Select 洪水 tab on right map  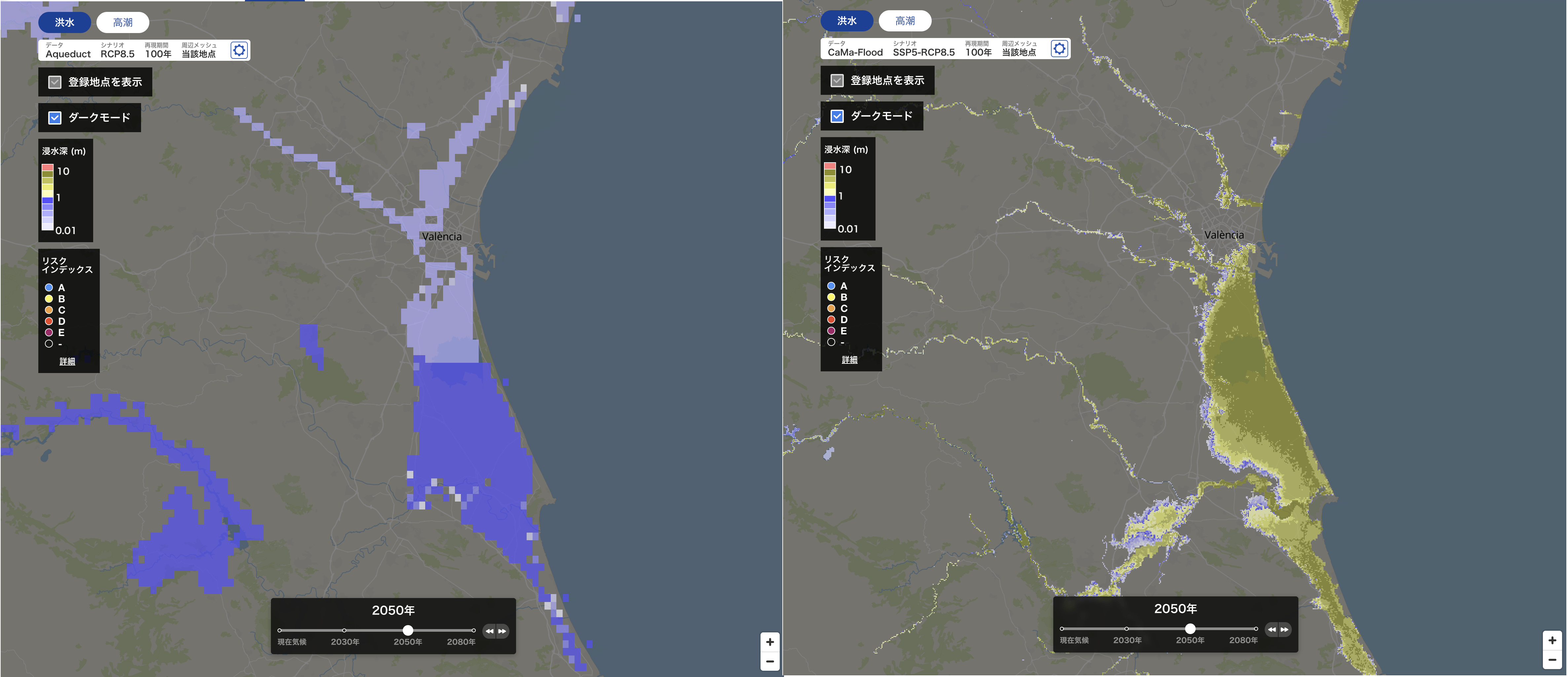click(x=847, y=21)
